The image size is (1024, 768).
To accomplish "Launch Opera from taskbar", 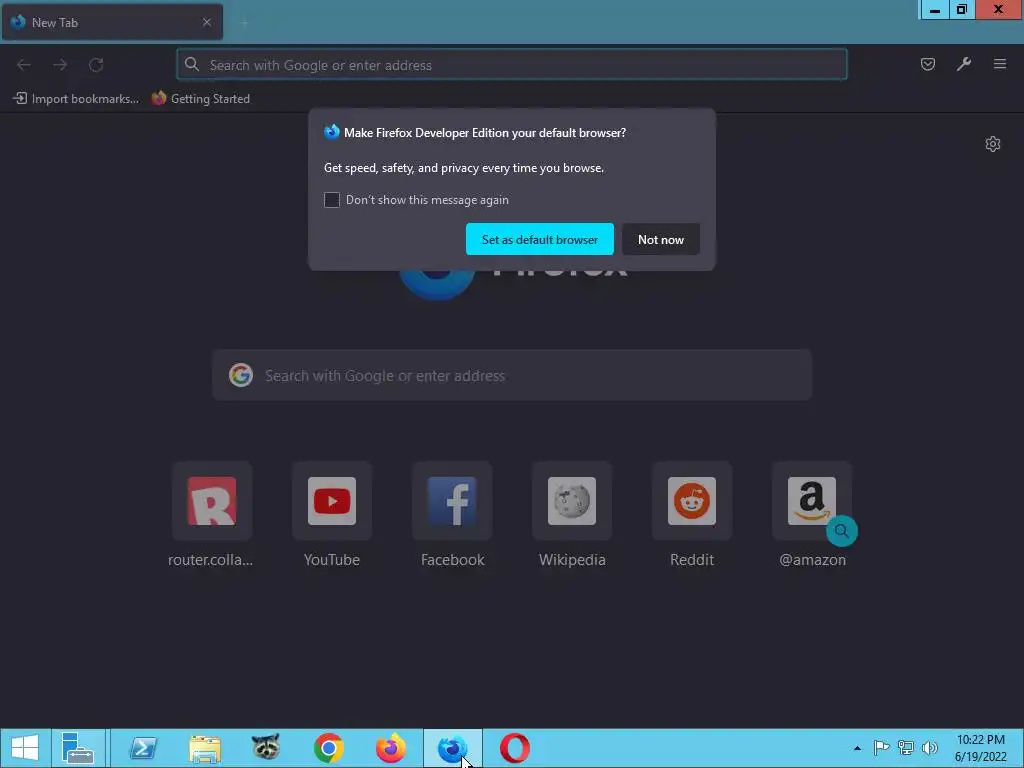I will pos(515,748).
